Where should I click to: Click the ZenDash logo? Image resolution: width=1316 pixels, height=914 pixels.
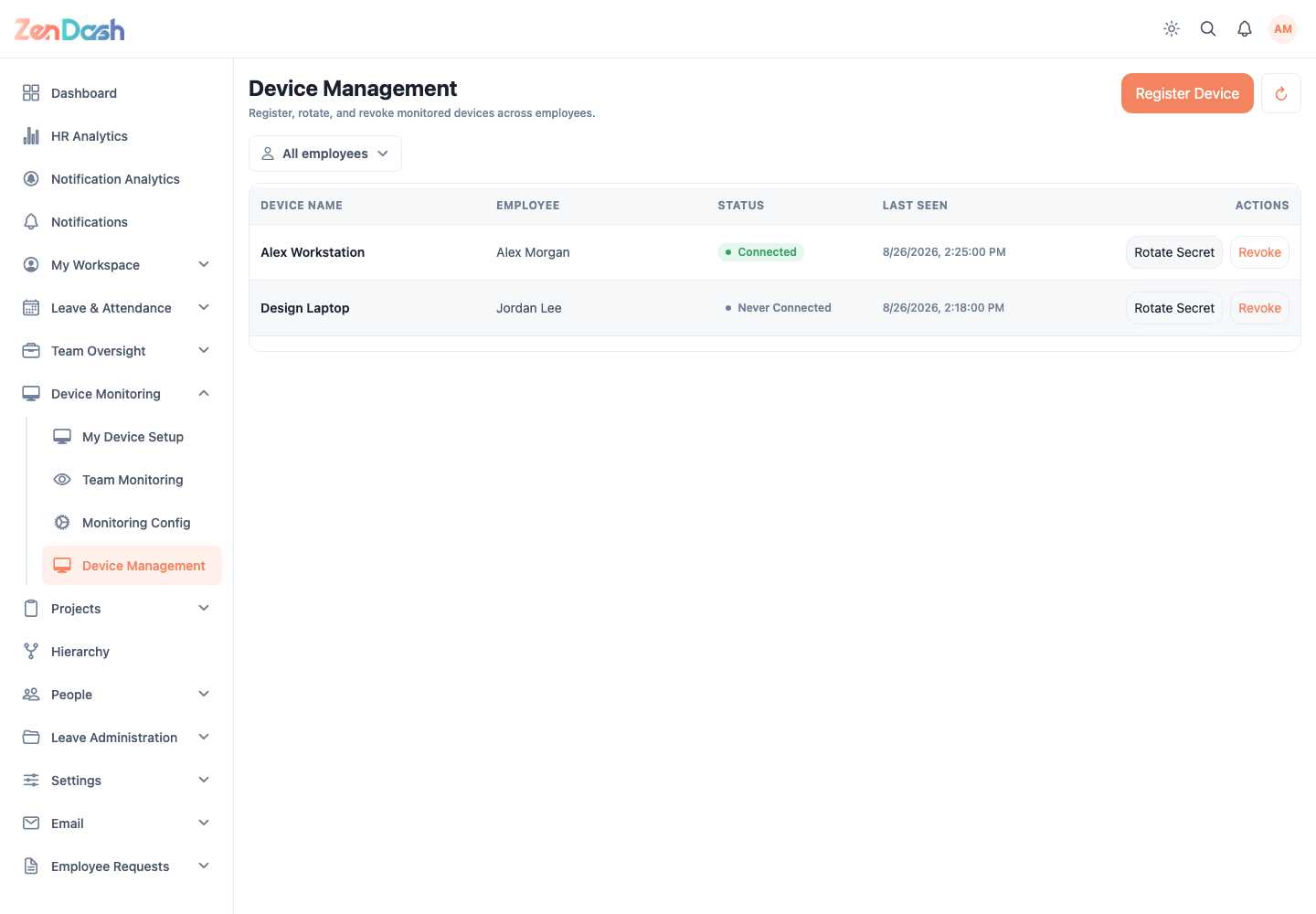[x=69, y=29]
